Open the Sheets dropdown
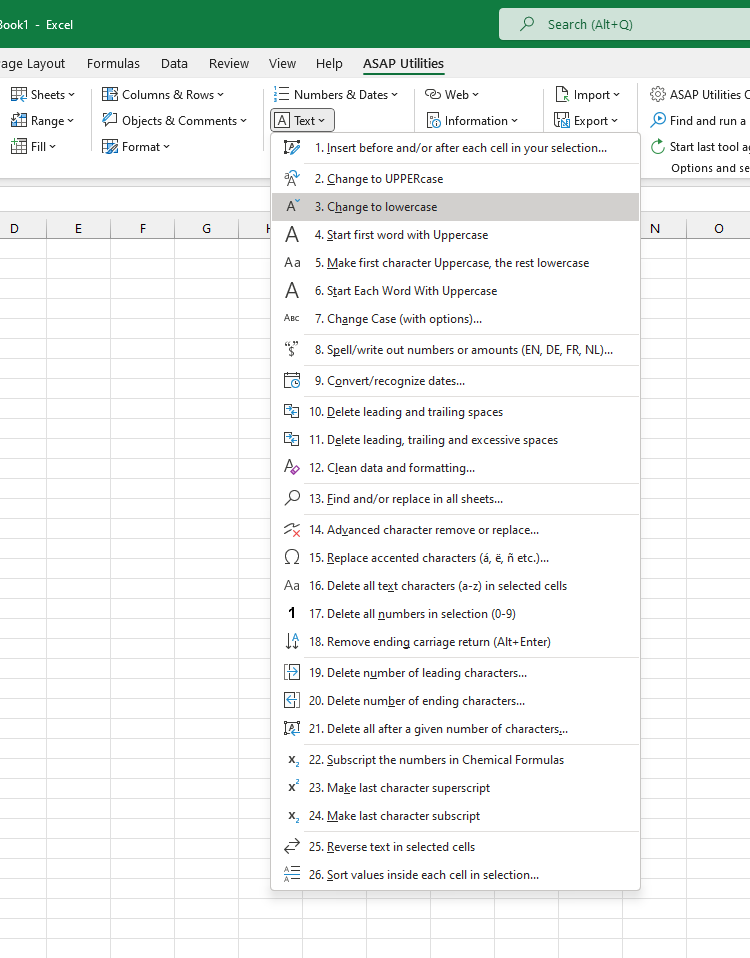This screenshot has width=750, height=958. click(x=43, y=95)
